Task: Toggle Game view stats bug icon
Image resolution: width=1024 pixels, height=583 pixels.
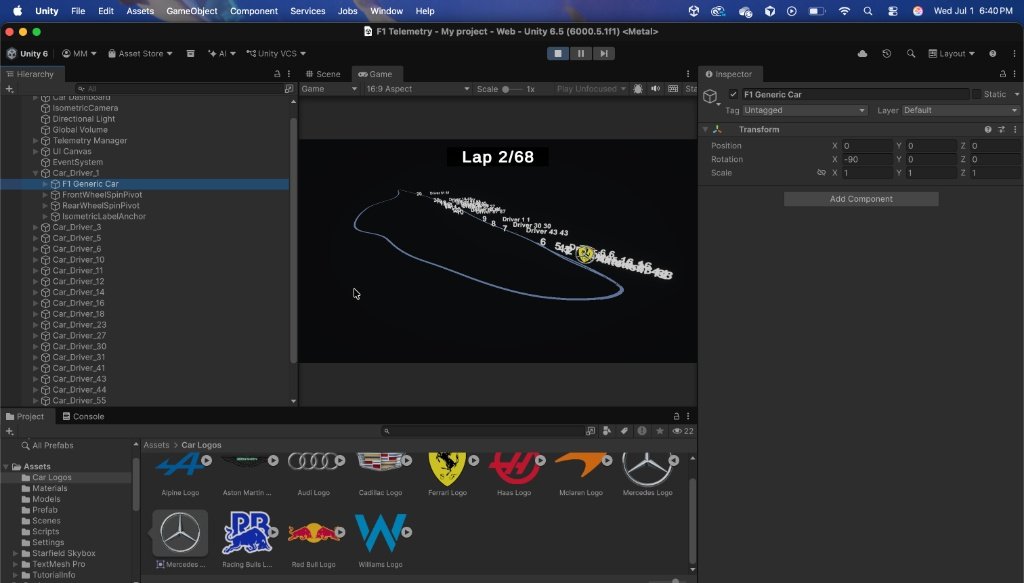Action: tap(637, 89)
